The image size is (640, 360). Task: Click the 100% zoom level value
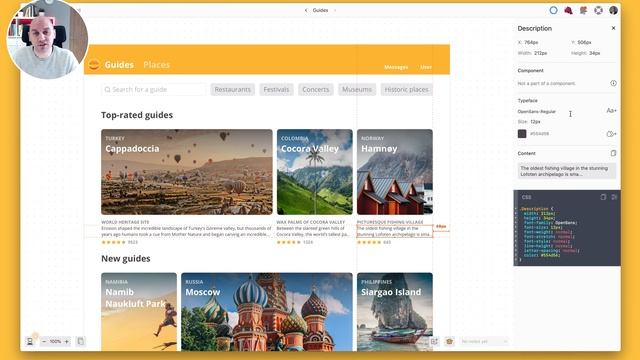56,341
